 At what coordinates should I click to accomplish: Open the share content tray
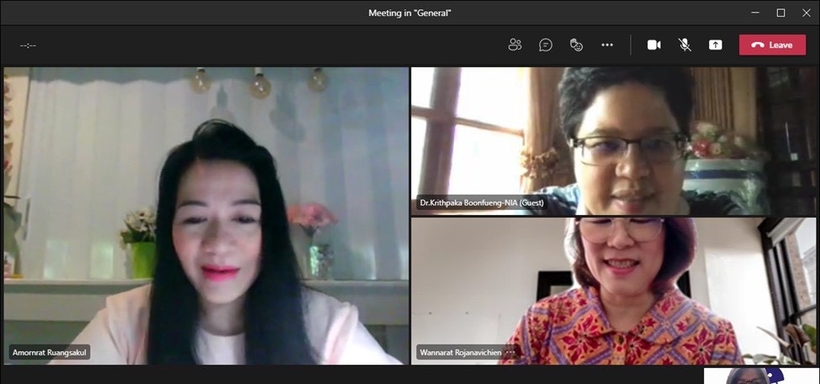point(715,45)
